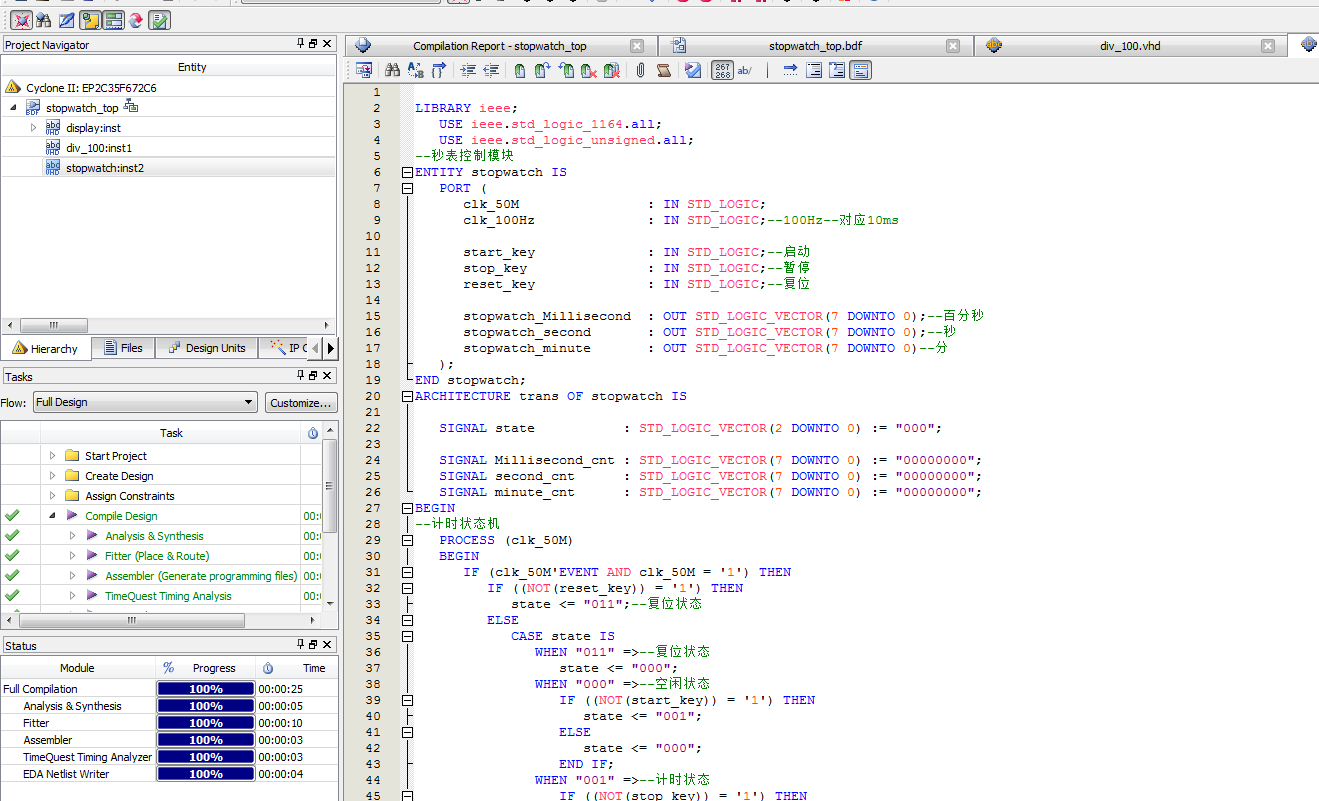Select div_100:inst1 in Project Navigator
The width and height of the screenshot is (1319, 801).
(x=99, y=148)
